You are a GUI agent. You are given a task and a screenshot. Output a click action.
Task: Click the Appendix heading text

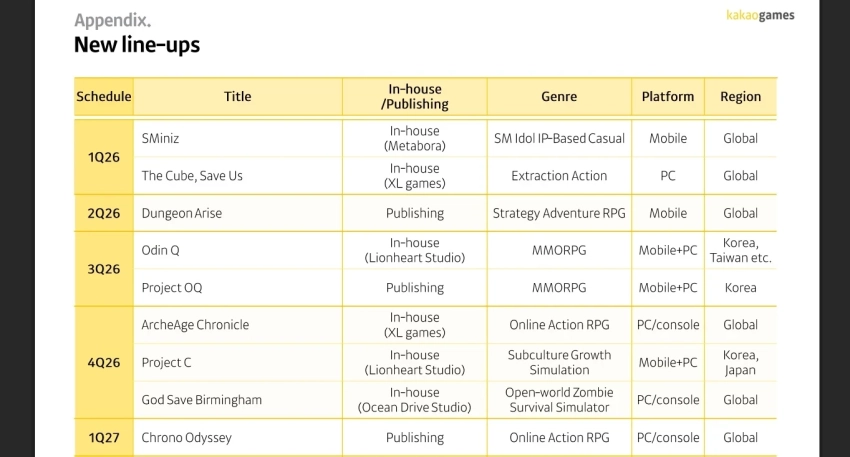[113, 20]
